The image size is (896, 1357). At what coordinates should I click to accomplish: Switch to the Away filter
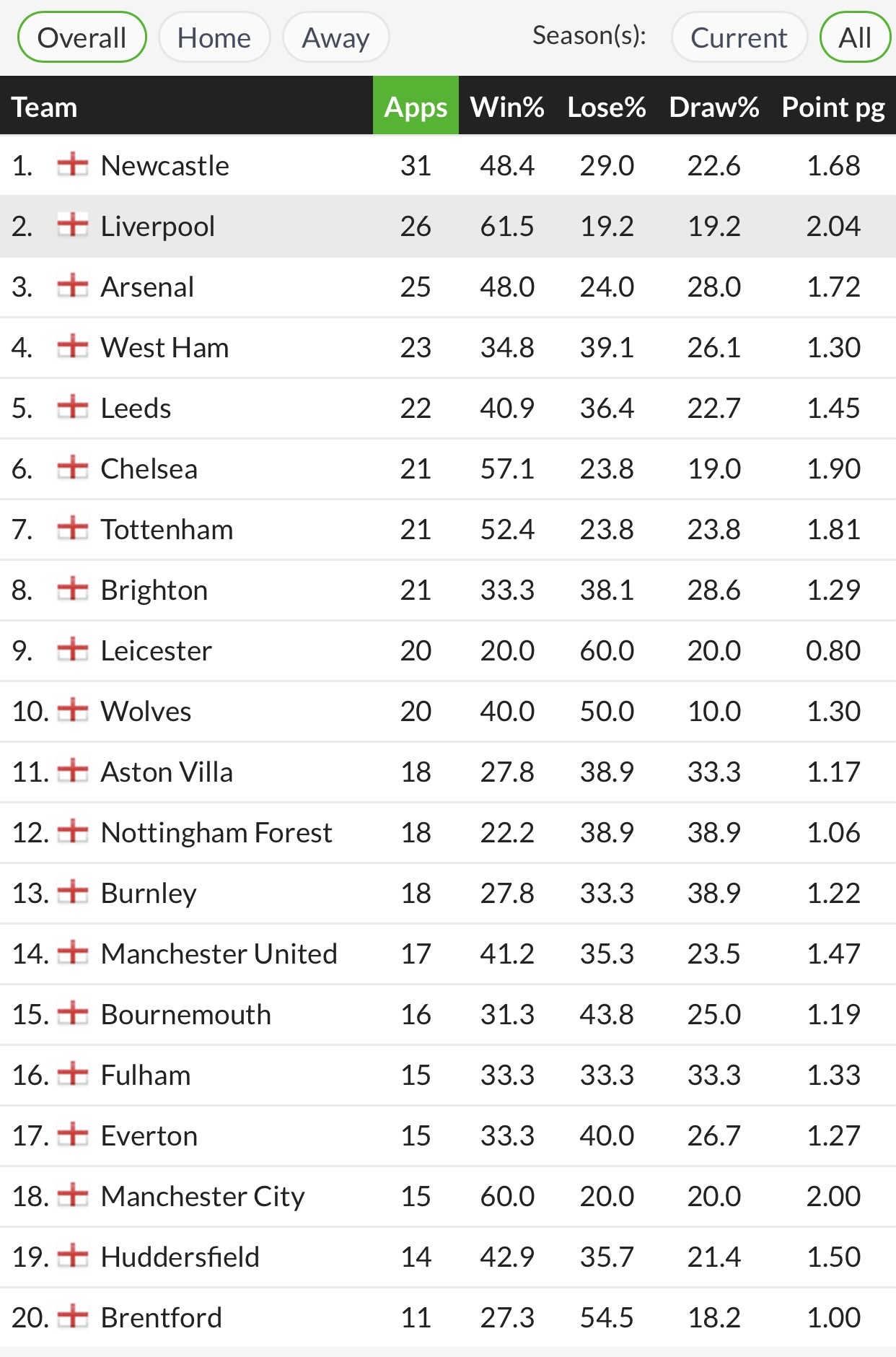point(335,38)
